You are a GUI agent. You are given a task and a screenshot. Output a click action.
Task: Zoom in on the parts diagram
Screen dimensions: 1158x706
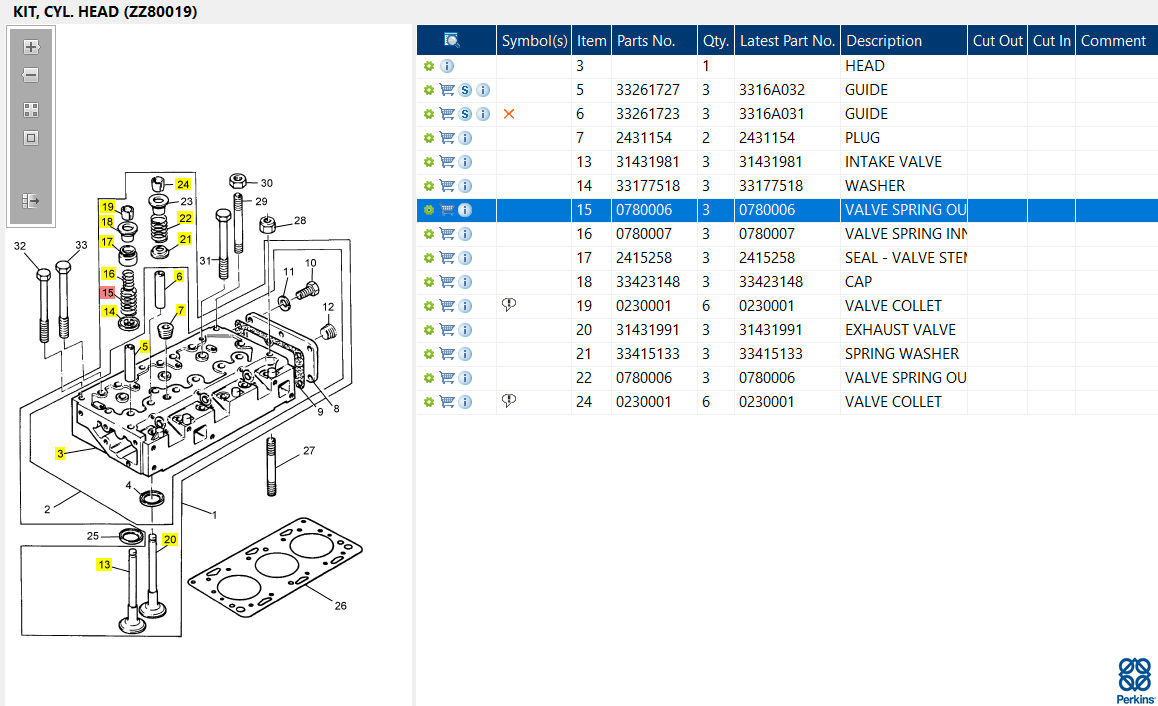click(31, 47)
